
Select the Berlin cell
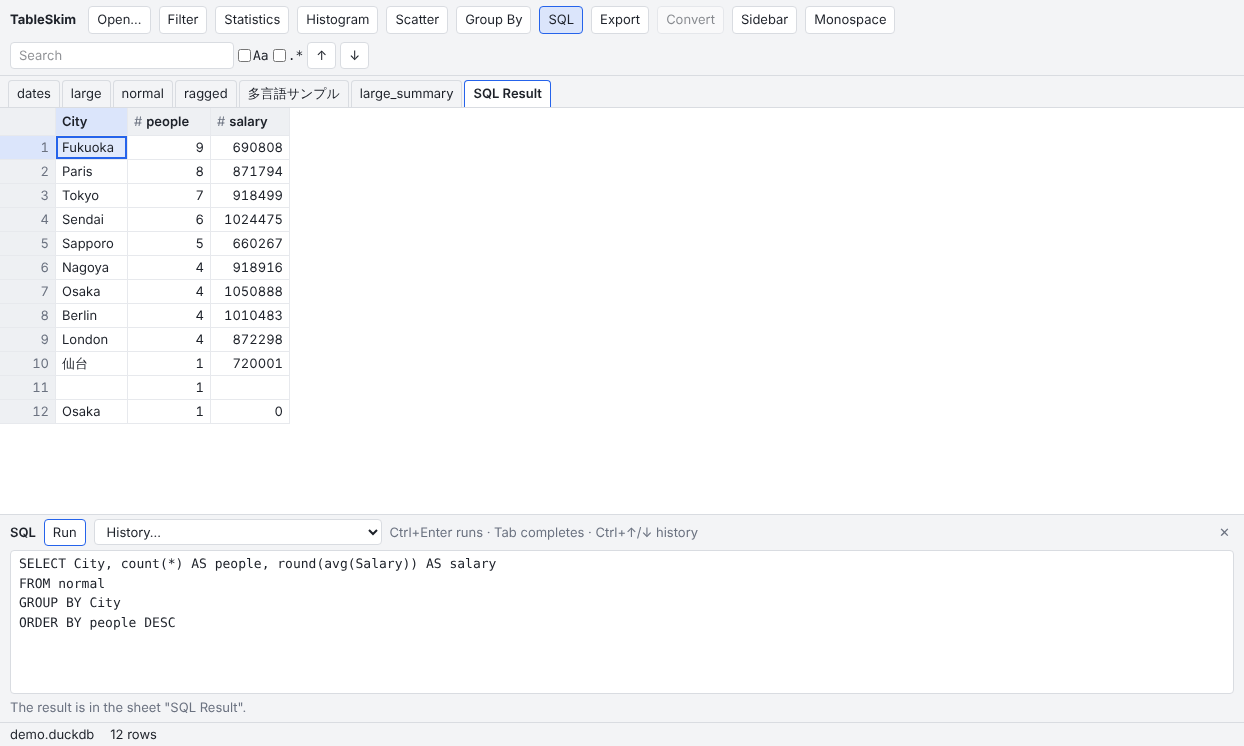tap(91, 315)
